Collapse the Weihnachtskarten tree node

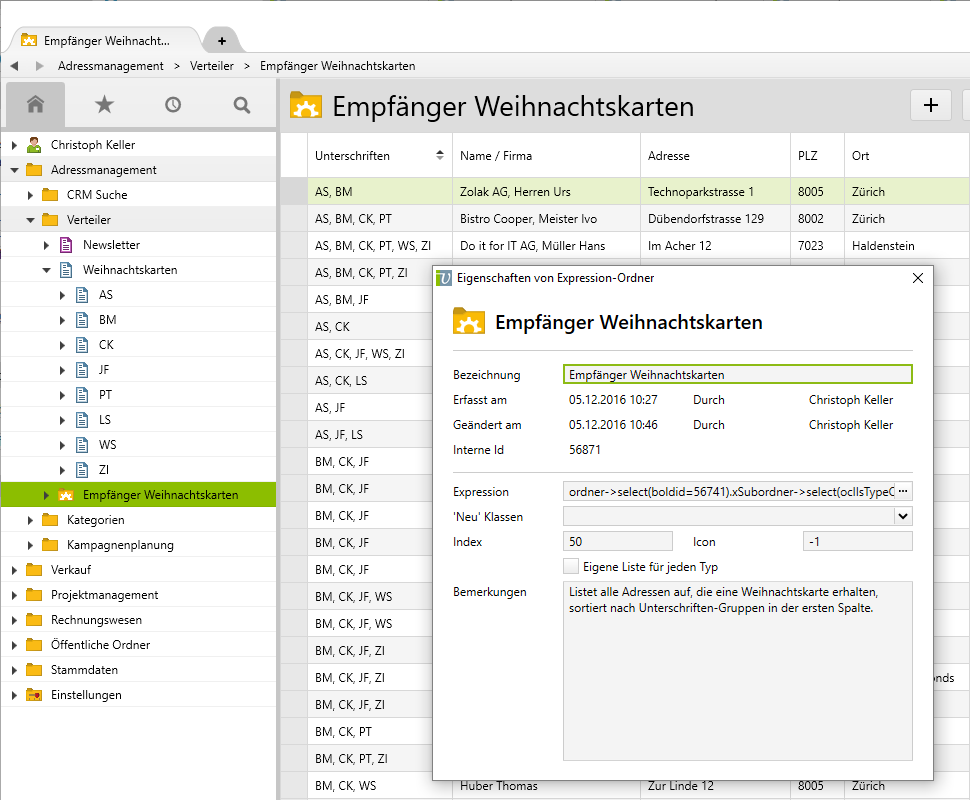click(46, 270)
